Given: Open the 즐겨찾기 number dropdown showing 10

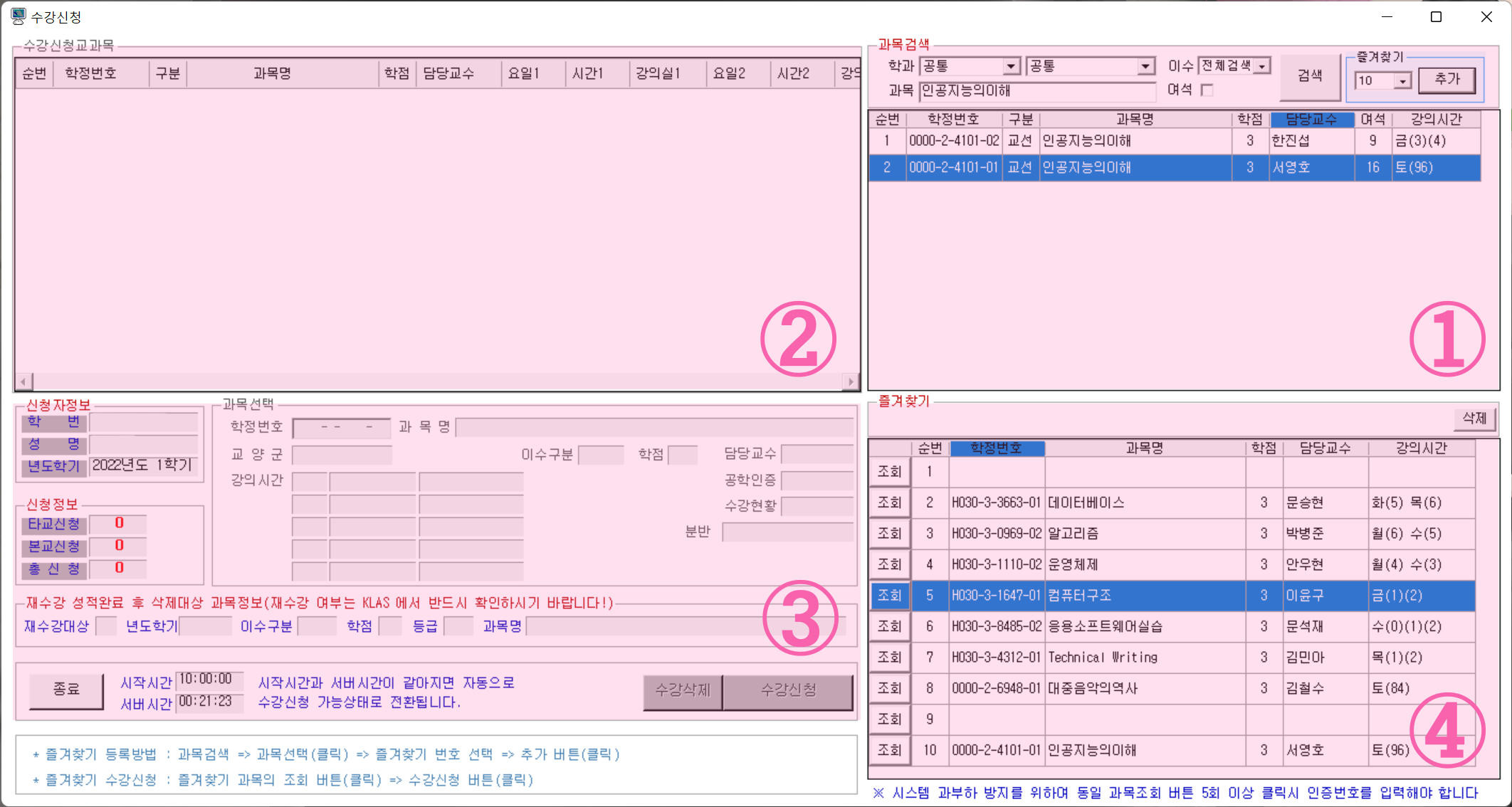Looking at the screenshot, I should point(1402,81).
